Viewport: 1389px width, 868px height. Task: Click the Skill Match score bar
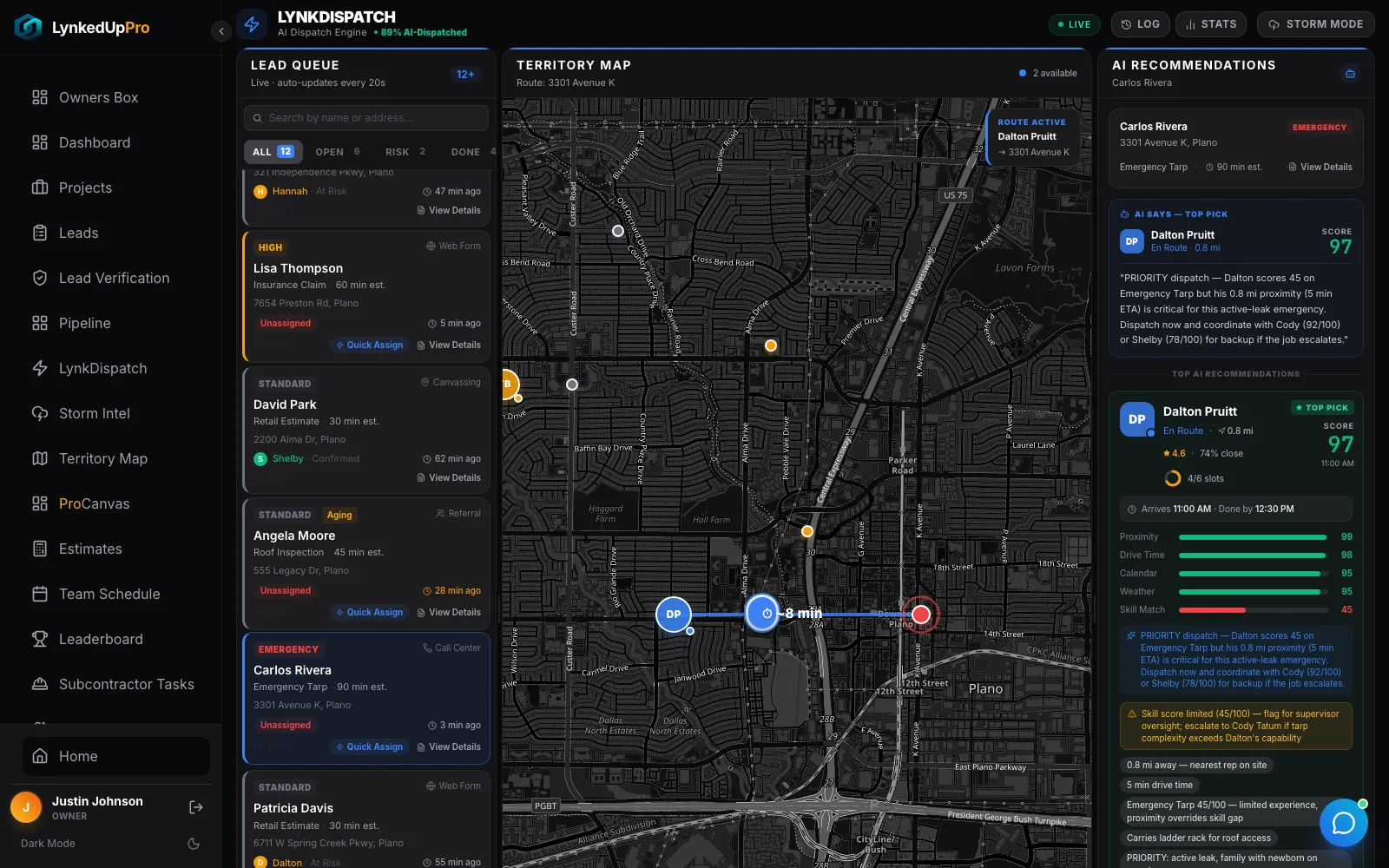pyautogui.click(x=1253, y=609)
